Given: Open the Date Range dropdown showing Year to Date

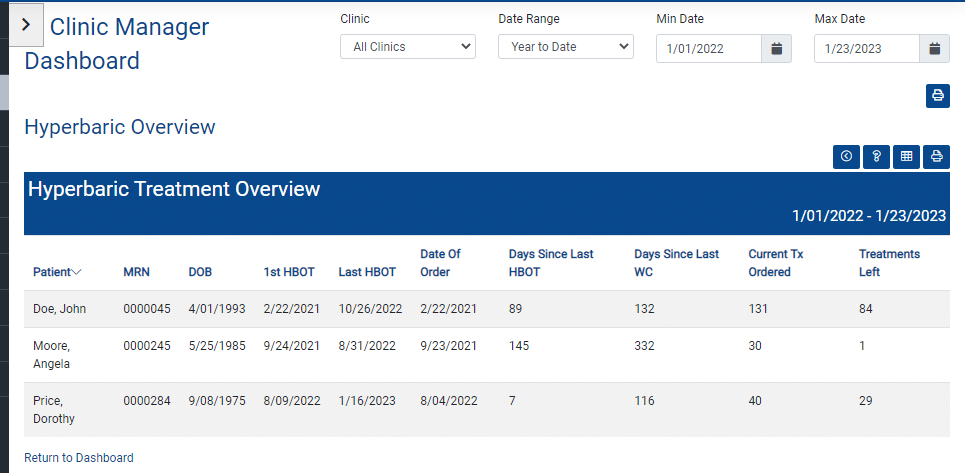Looking at the screenshot, I should (566, 47).
